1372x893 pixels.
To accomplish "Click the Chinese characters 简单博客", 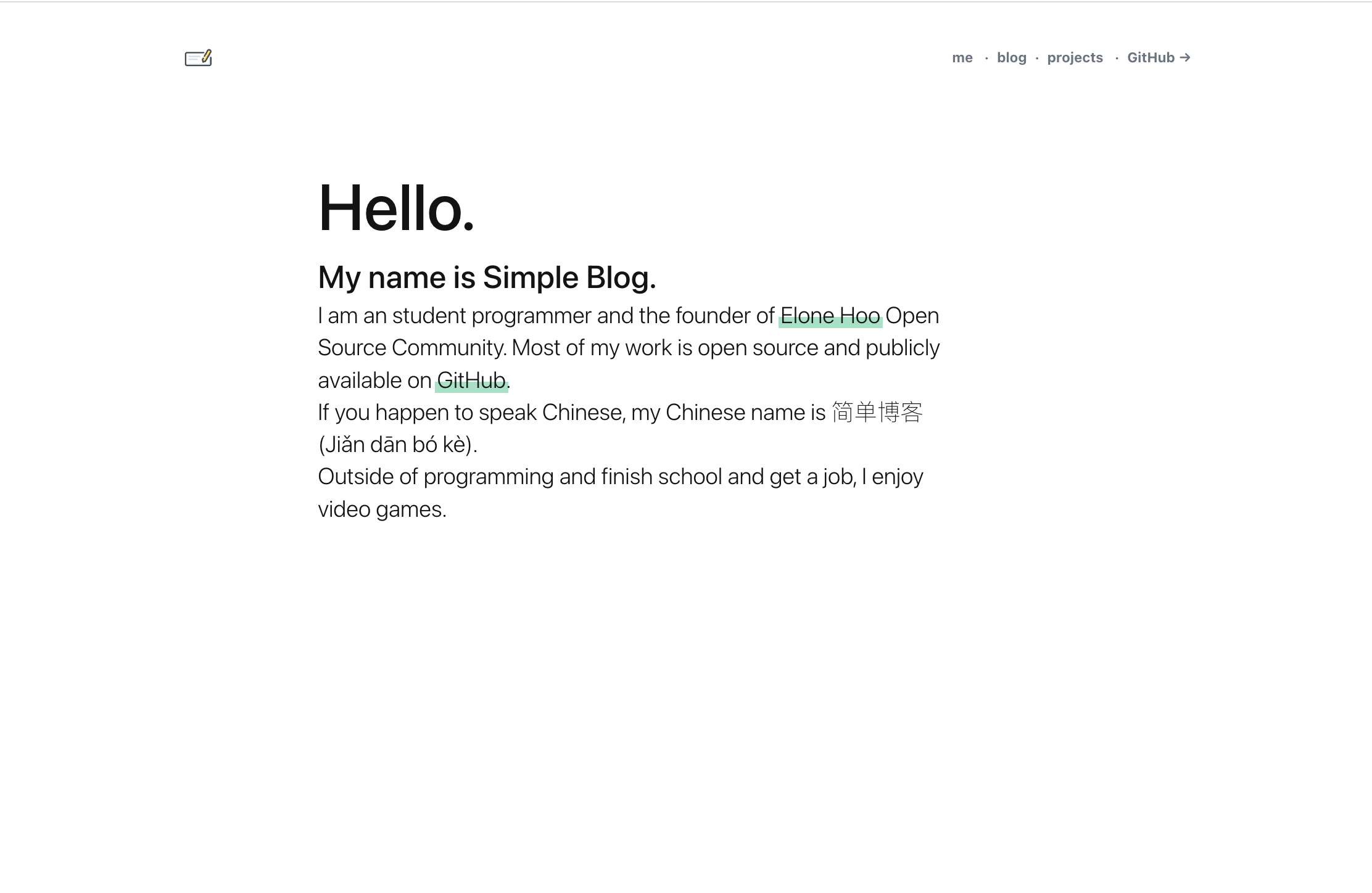I will tap(877, 412).
